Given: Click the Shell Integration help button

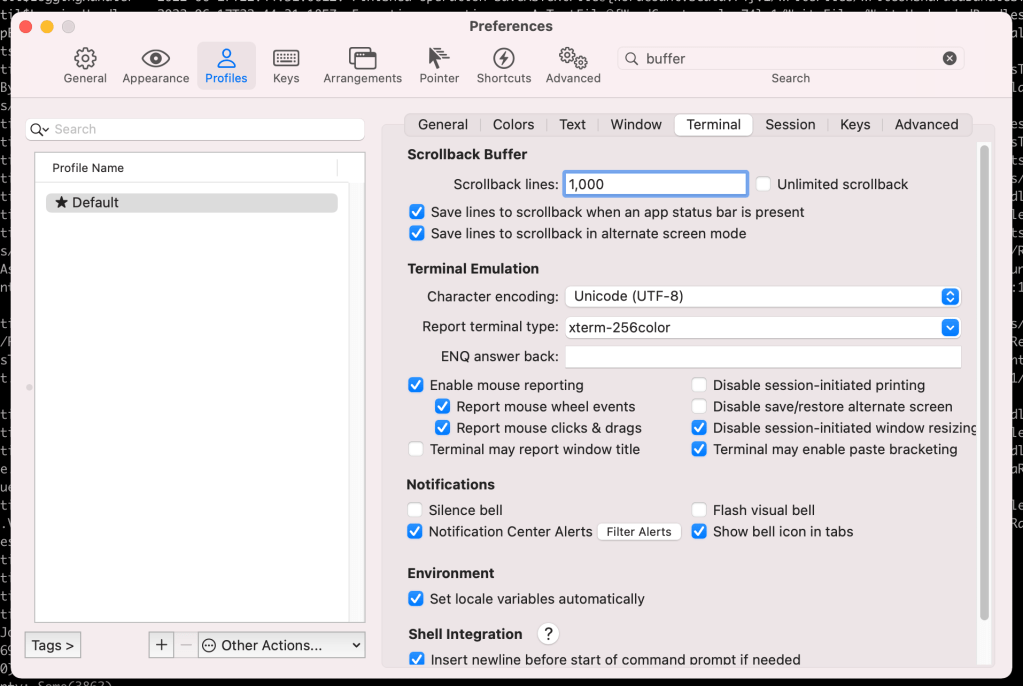Looking at the screenshot, I should [x=548, y=634].
